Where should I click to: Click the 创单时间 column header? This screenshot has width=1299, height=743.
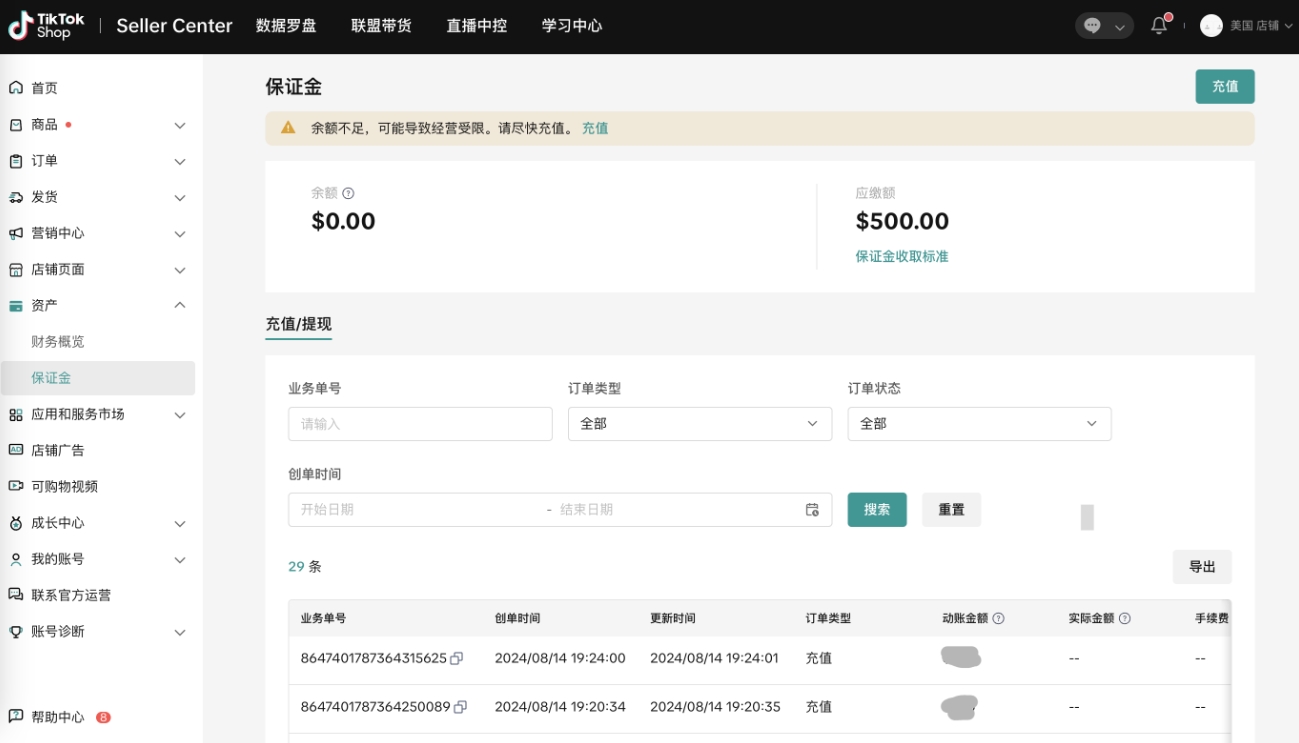tap(517, 619)
